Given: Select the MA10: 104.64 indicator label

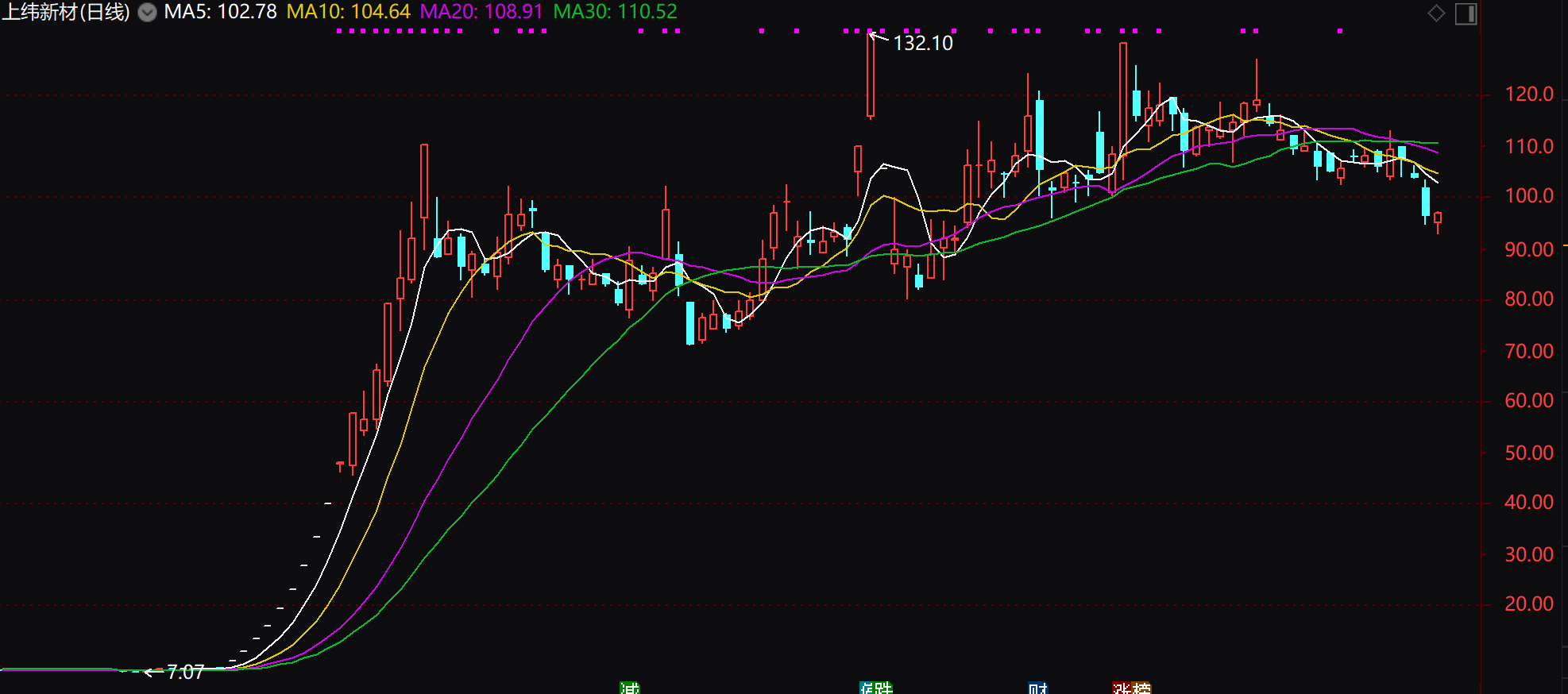Looking at the screenshot, I should (348, 12).
